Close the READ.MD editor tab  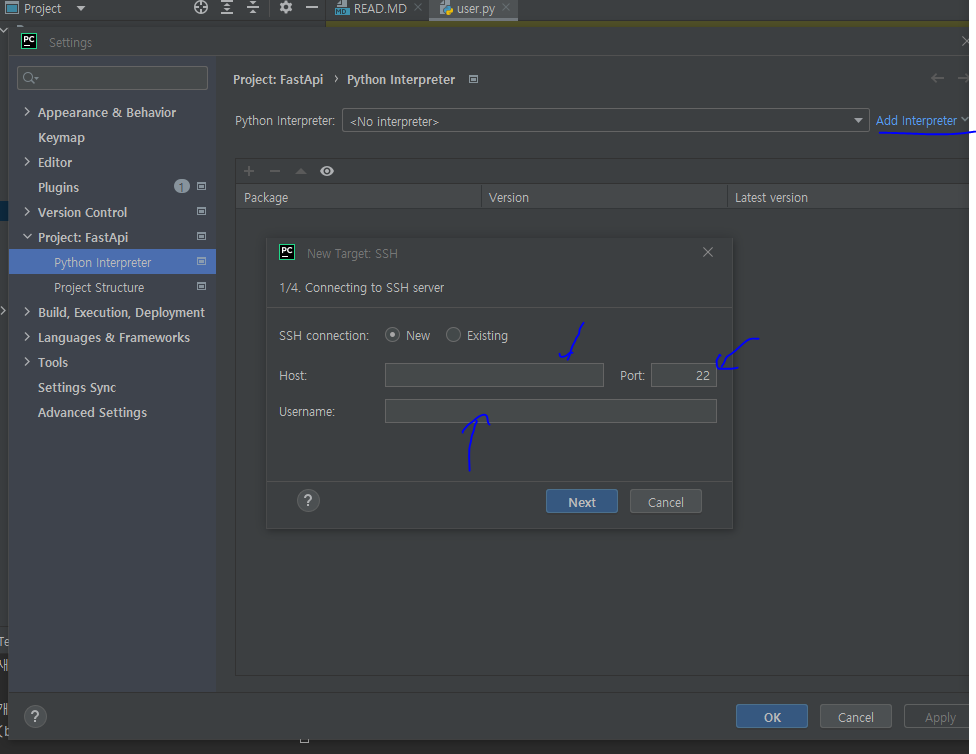[418, 7]
